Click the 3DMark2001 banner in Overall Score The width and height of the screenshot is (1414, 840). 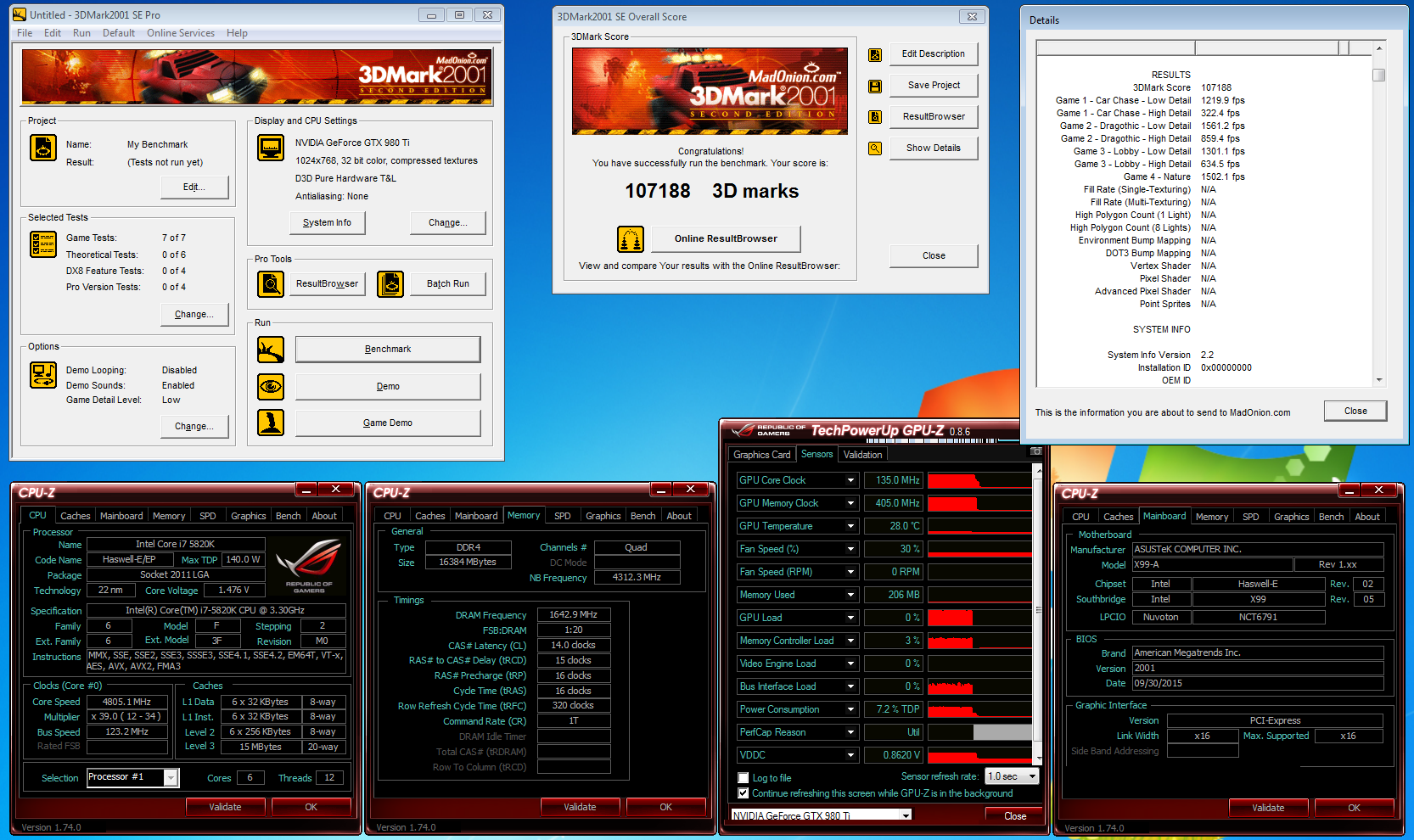pos(710,91)
